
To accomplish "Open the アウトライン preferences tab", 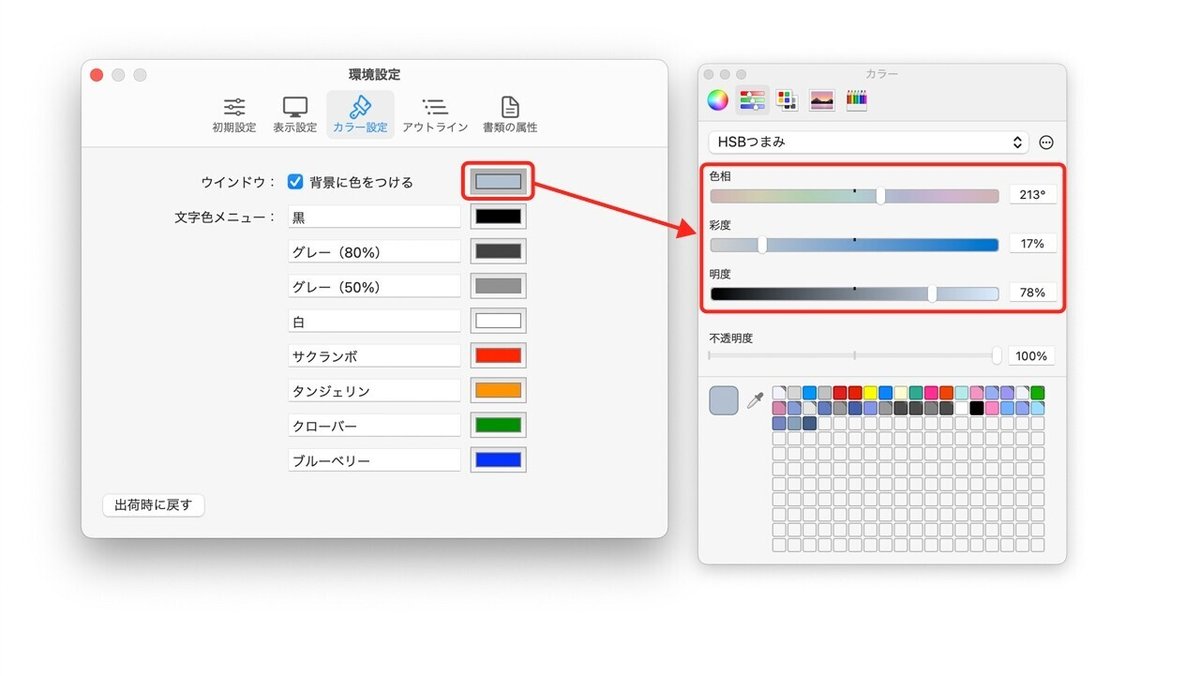I will tap(435, 115).
